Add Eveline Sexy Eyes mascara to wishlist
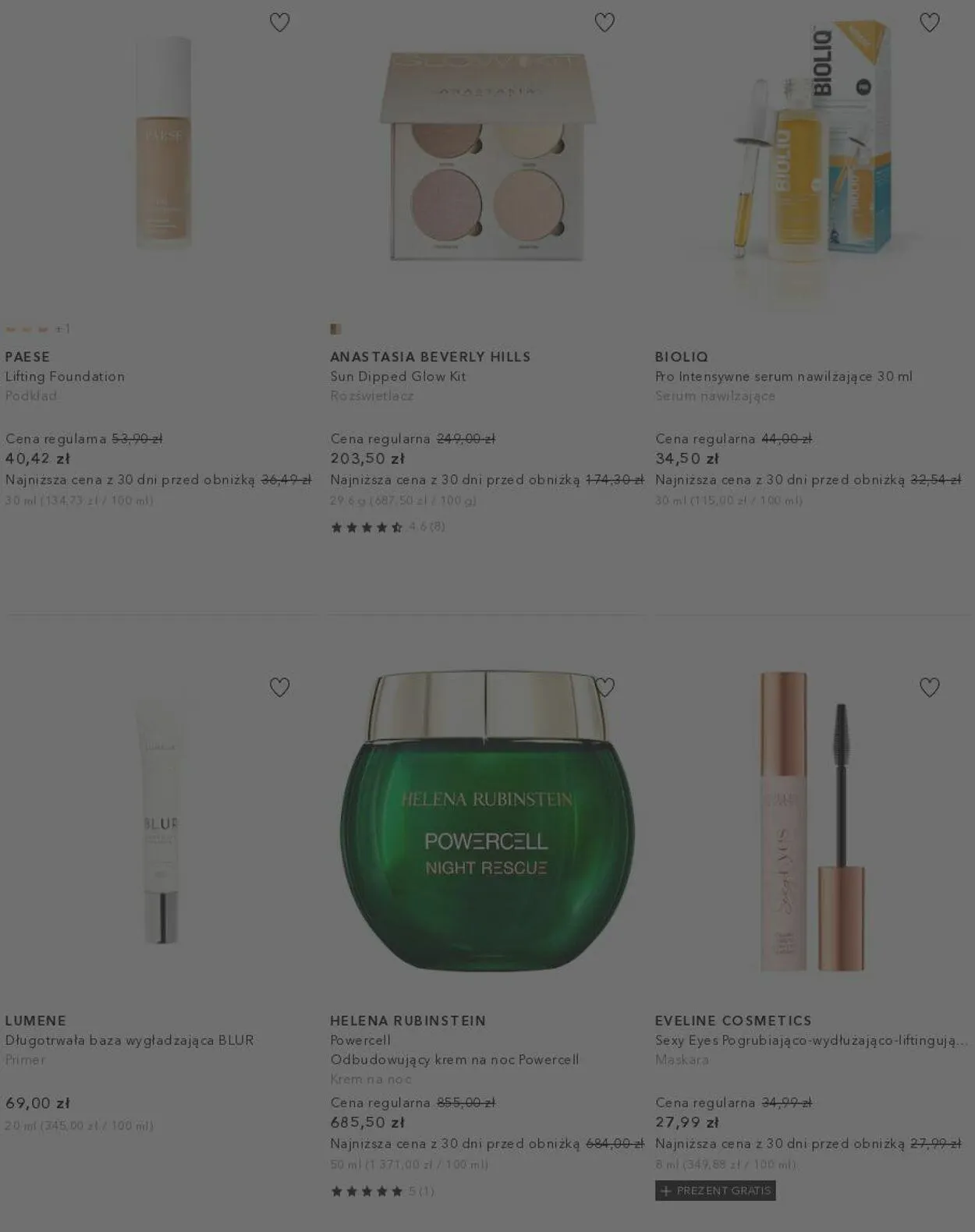 coord(929,687)
